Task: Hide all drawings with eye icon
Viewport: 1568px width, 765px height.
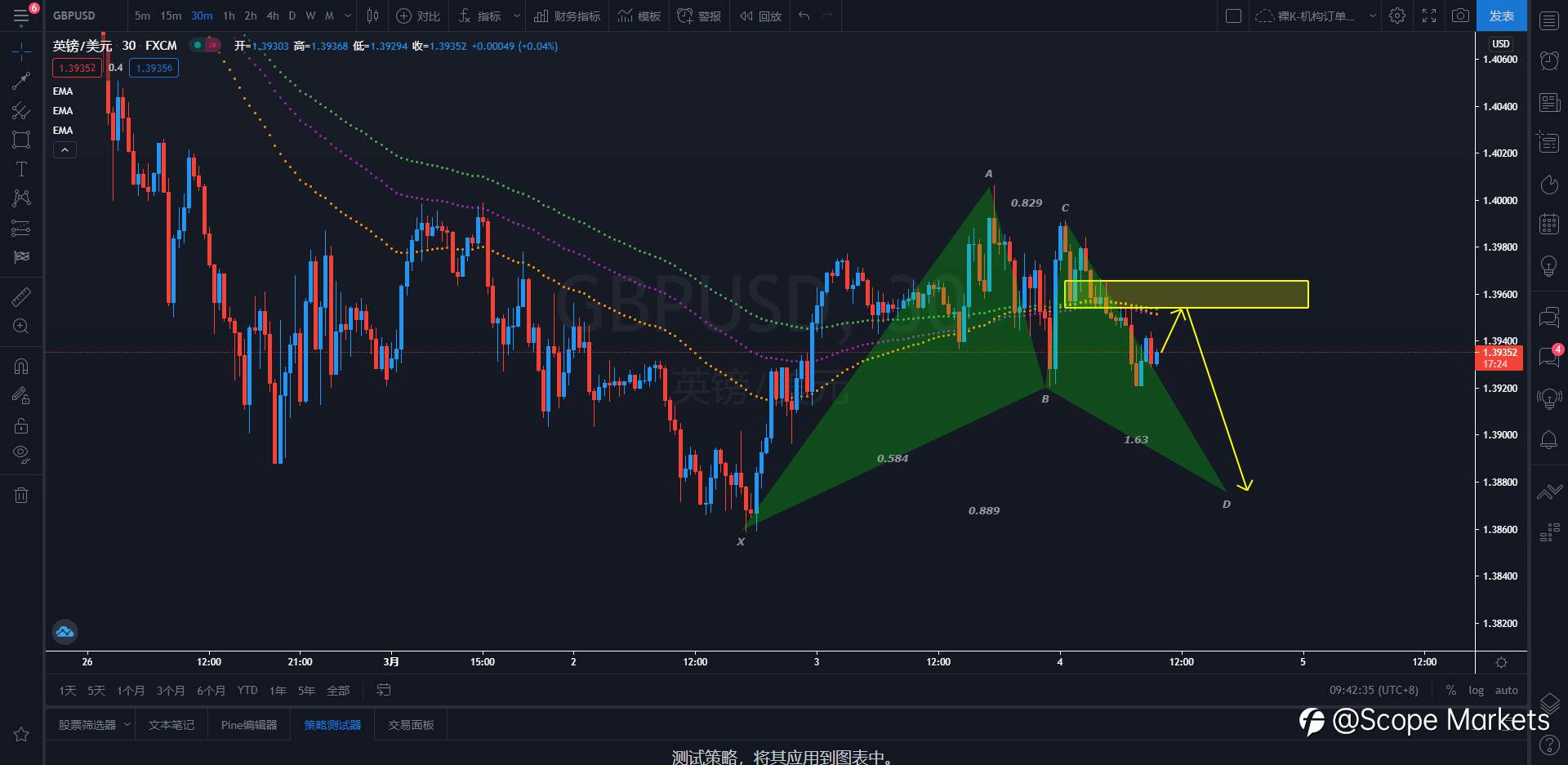Action: point(21,455)
